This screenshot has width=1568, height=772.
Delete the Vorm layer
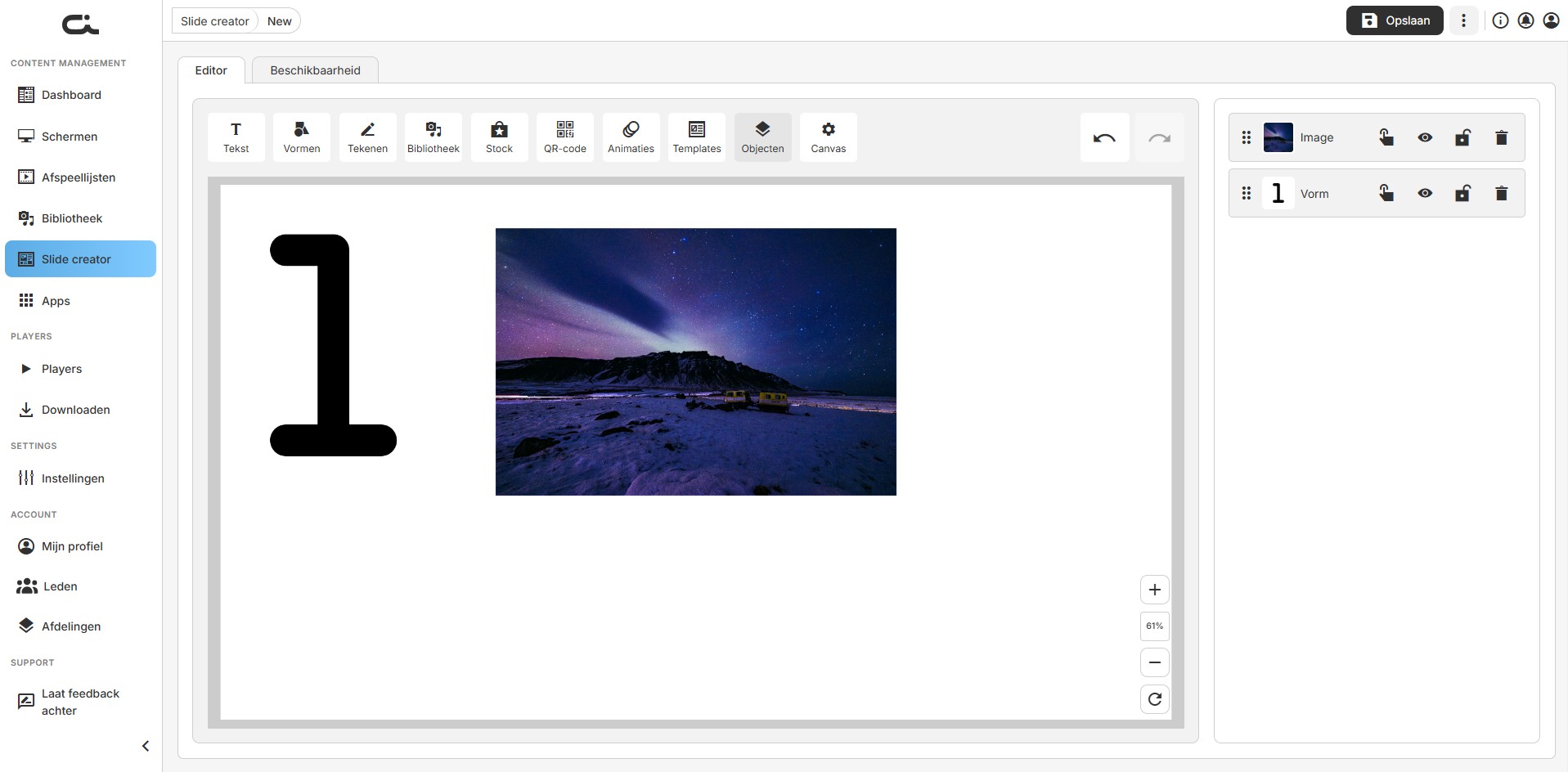pos(1501,193)
